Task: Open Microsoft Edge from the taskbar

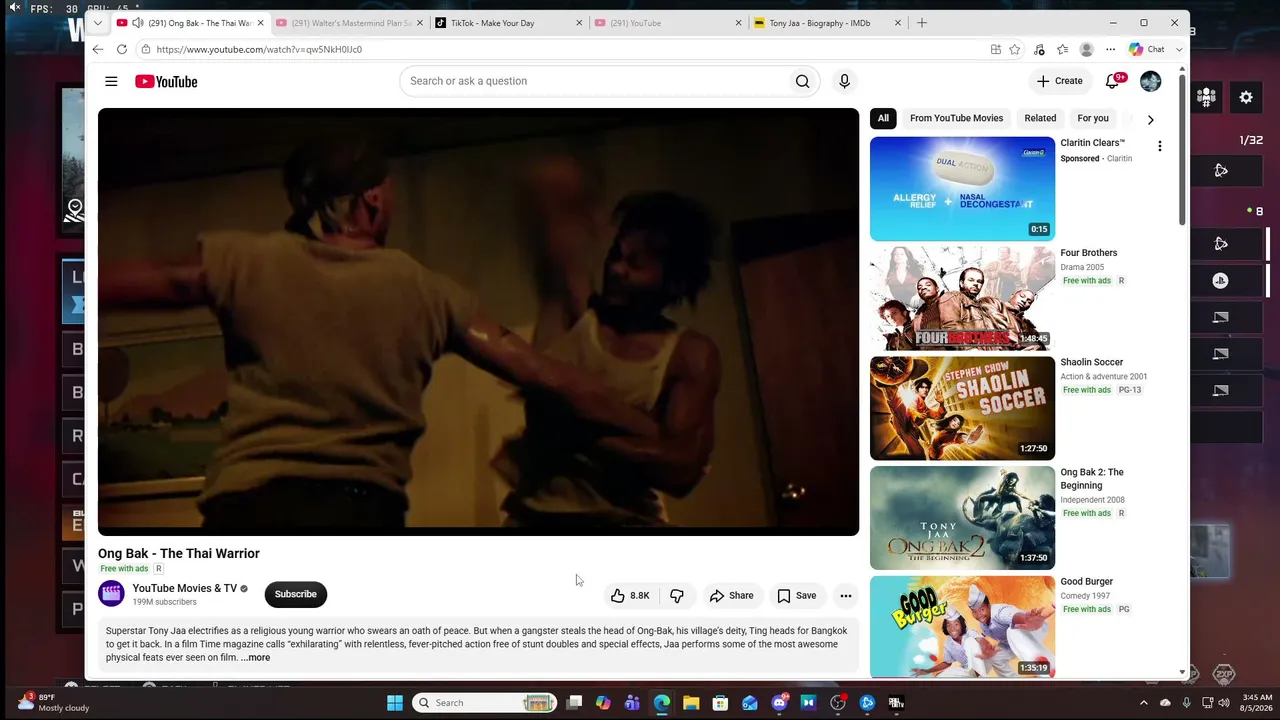Action: (x=662, y=703)
